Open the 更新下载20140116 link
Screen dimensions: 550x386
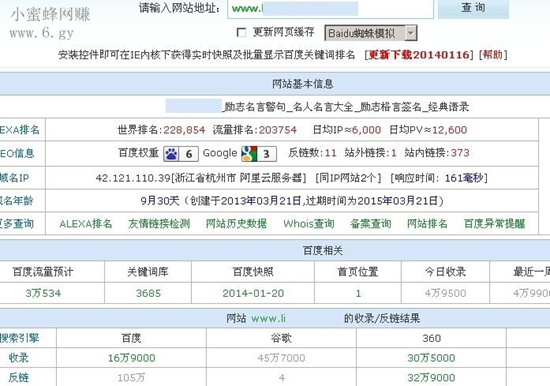point(419,55)
